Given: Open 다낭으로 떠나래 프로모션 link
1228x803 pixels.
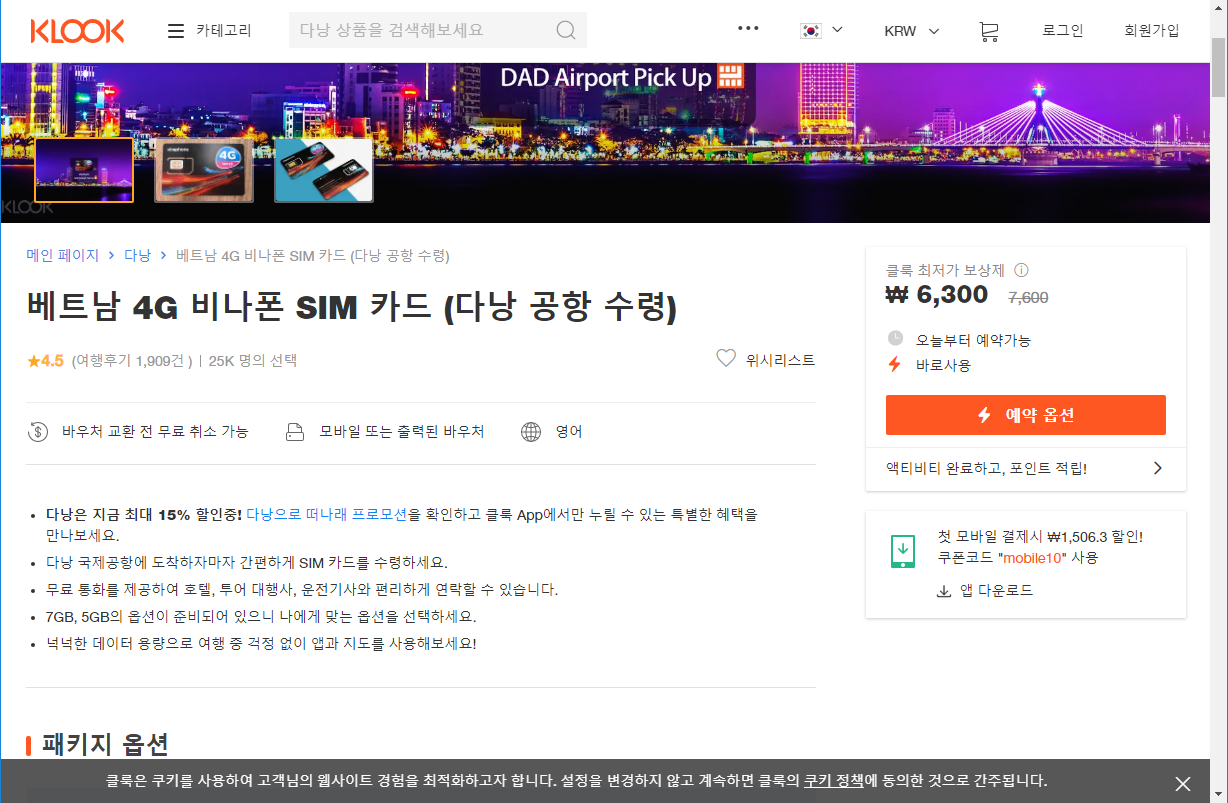Looking at the screenshot, I should pyautogui.click(x=327, y=515).
